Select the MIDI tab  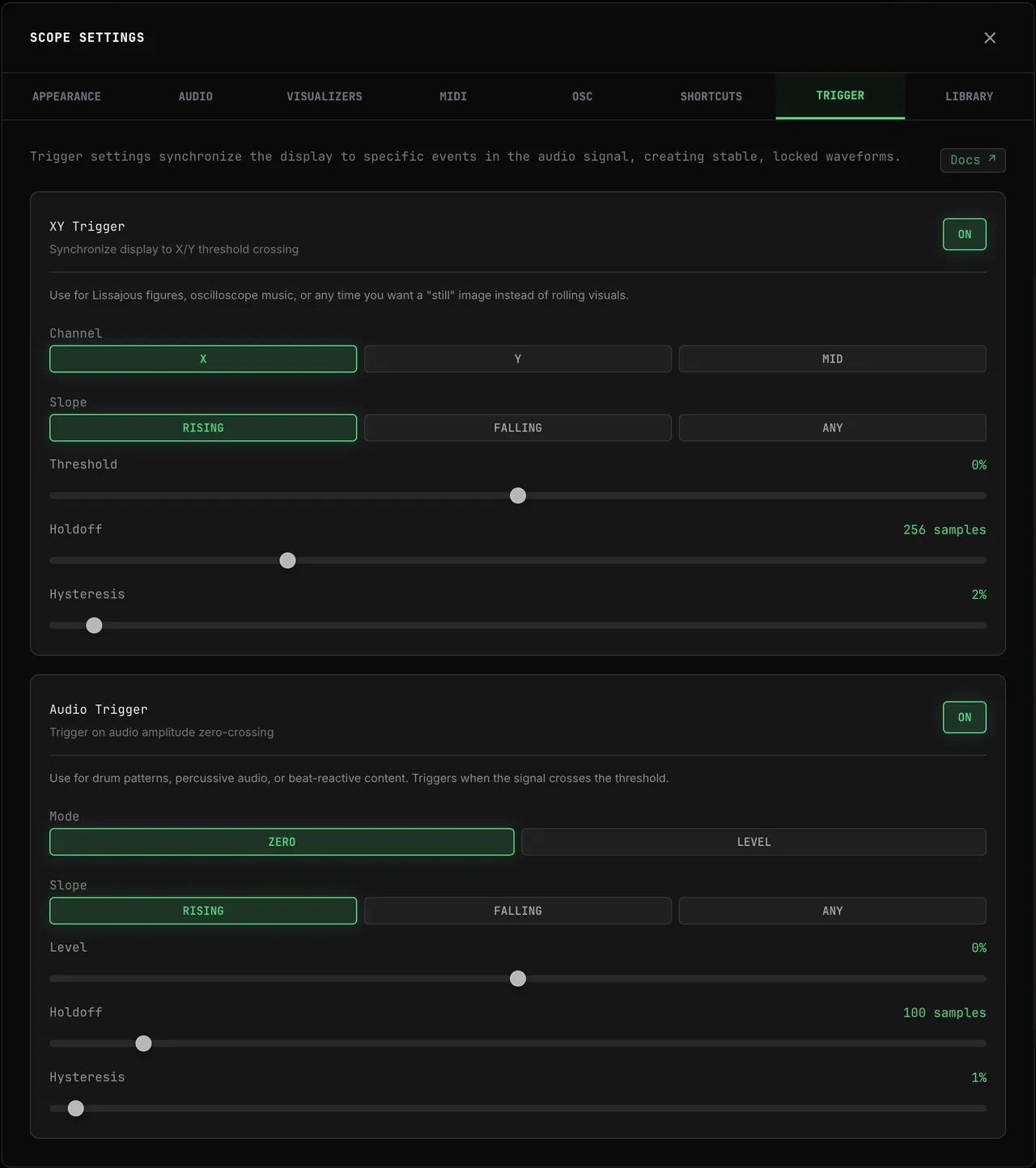pyautogui.click(x=453, y=96)
